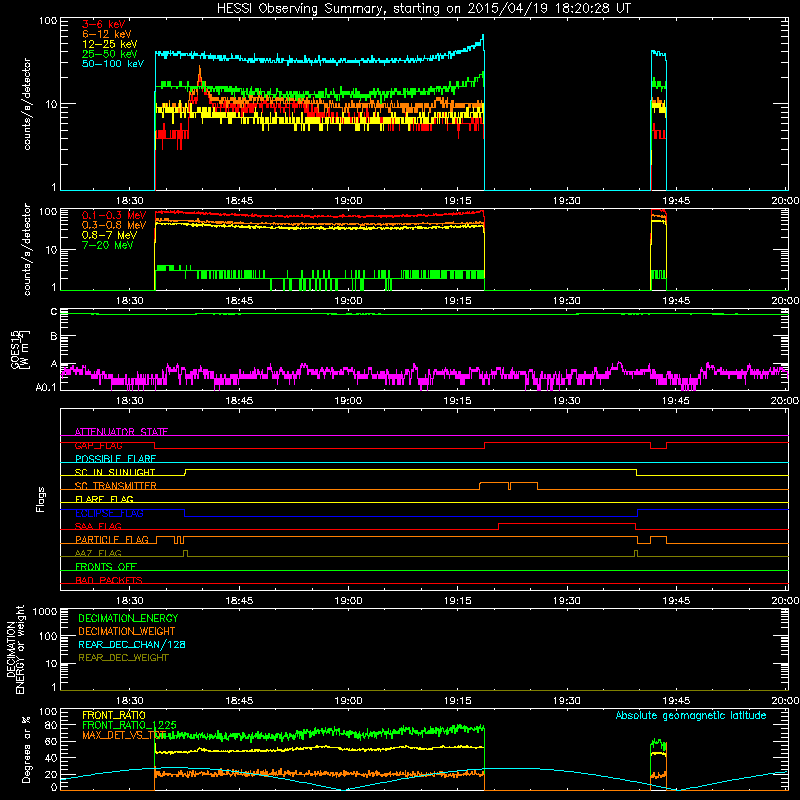Click the DECIMATION_WEIGHT legend label
Viewport: 800px width, 800px height.
pos(127,631)
